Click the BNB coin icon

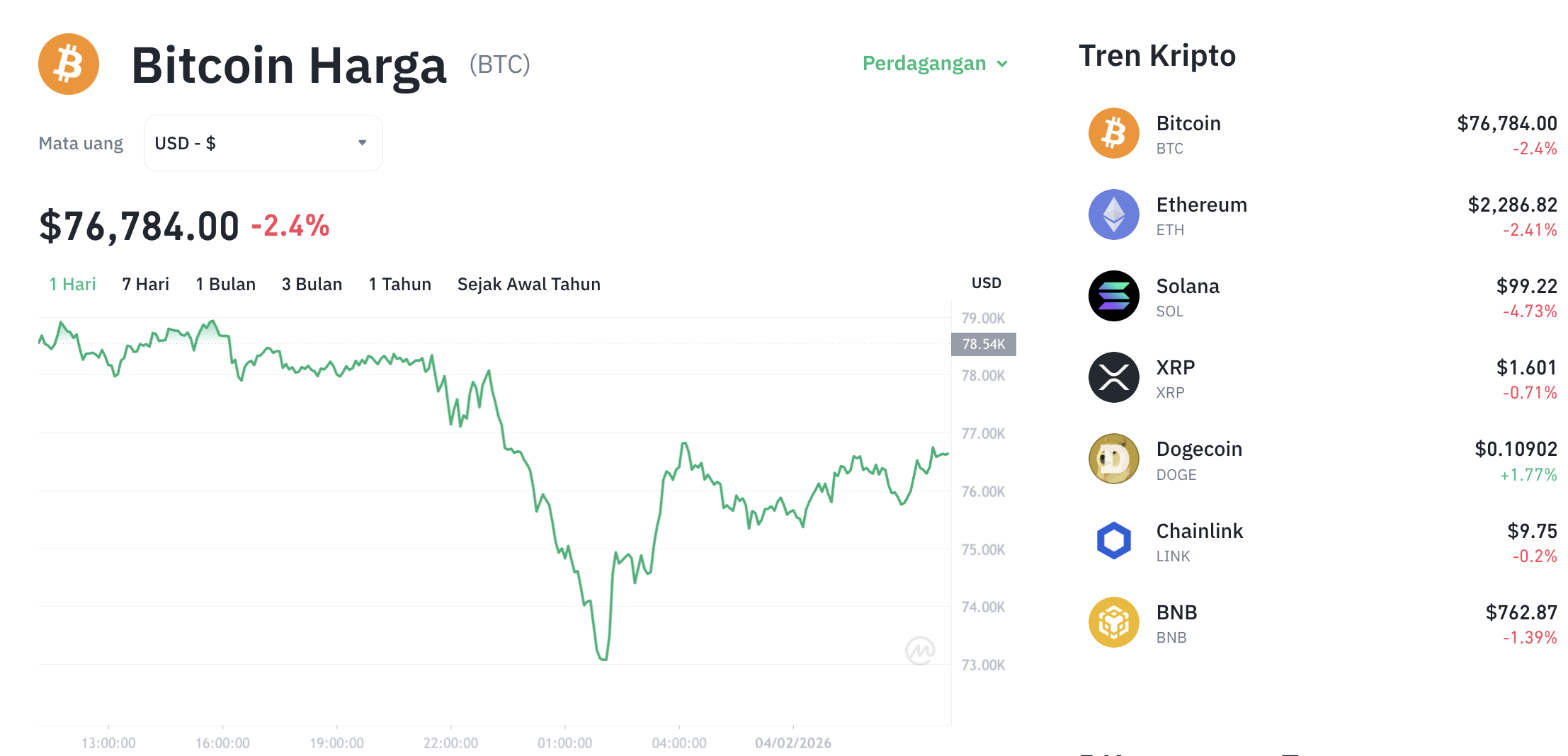(x=1113, y=622)
